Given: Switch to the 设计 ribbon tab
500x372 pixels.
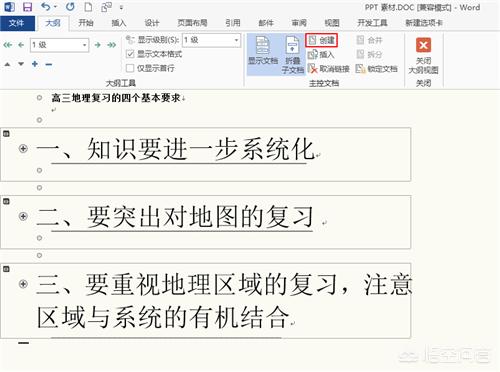Looking at the screenshot, I should click(x=152, y=23).
